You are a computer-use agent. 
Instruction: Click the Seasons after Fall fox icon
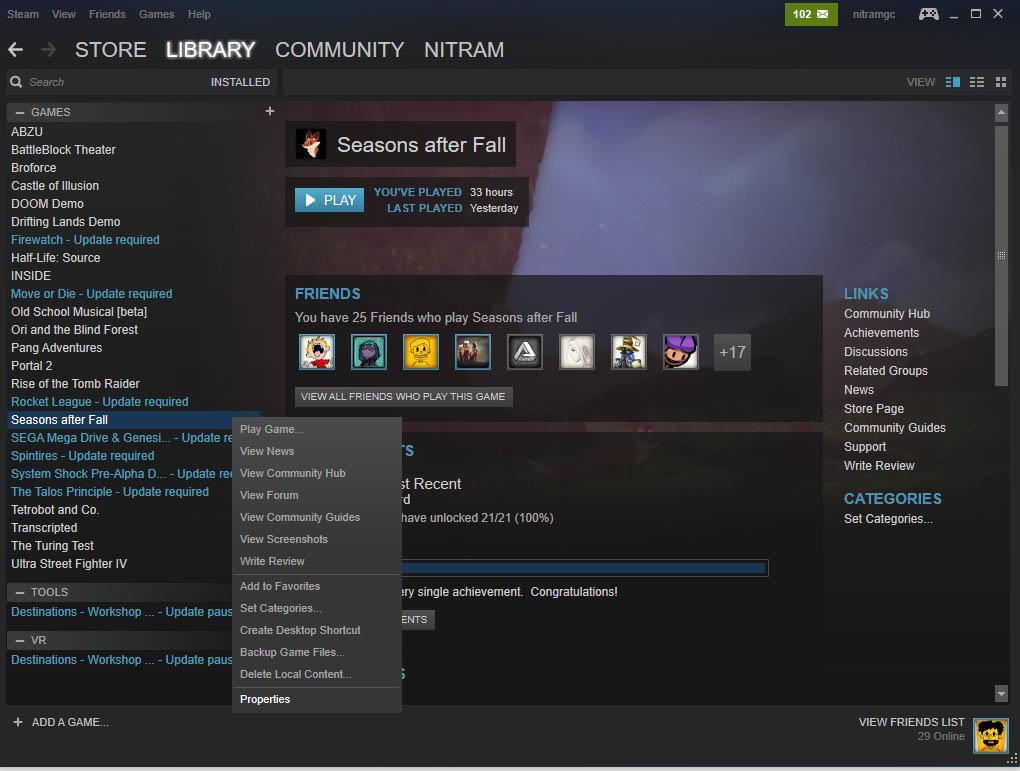pyautogui.click(x=311, y=144)
